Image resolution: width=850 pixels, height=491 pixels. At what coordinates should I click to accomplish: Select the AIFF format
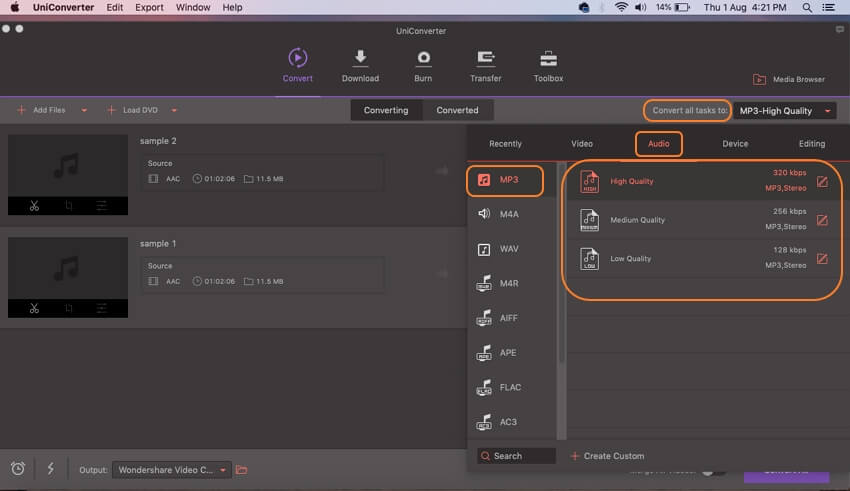pos(511,318)
